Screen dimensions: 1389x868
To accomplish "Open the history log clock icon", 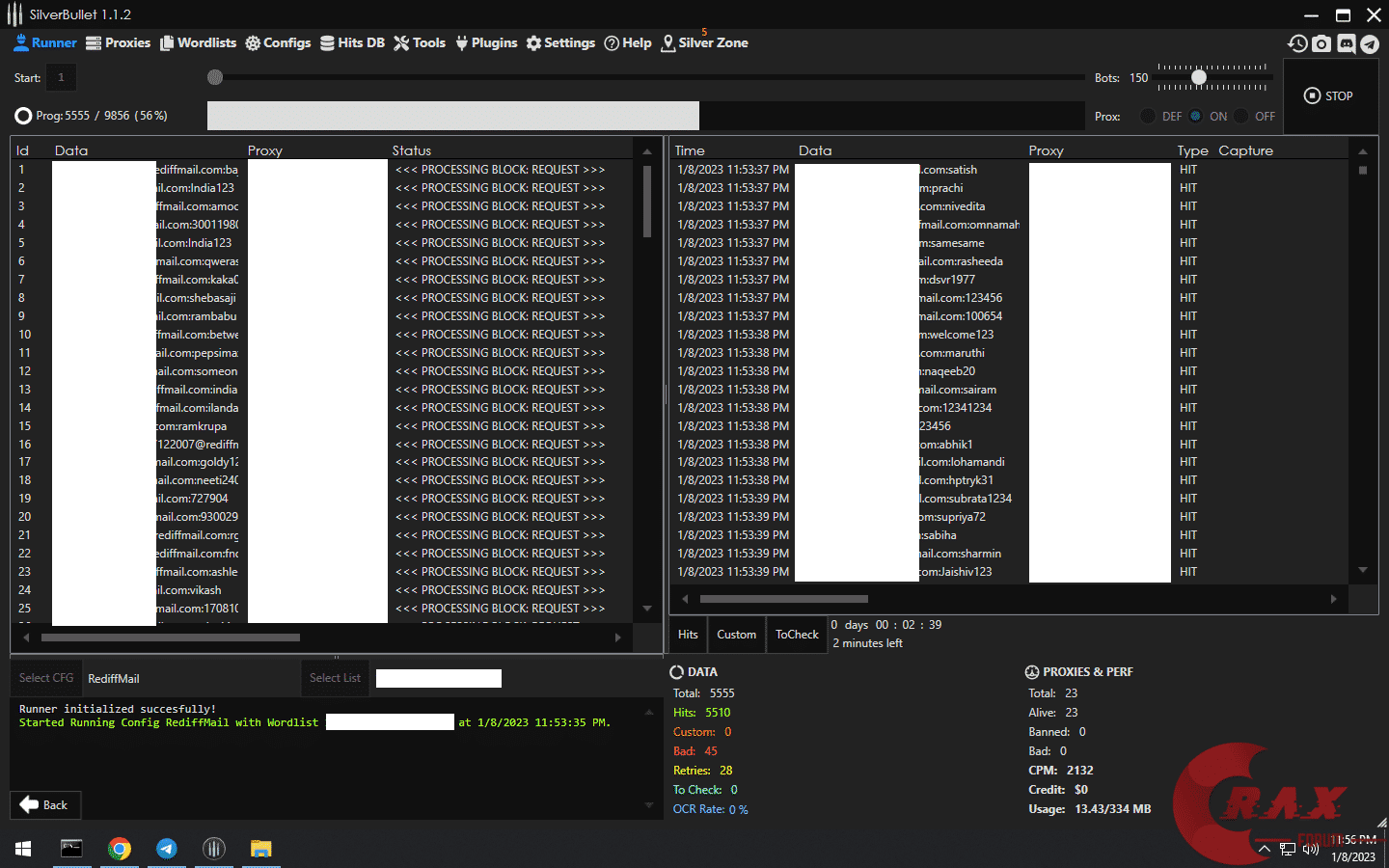I will click(x=1297, y=43).
